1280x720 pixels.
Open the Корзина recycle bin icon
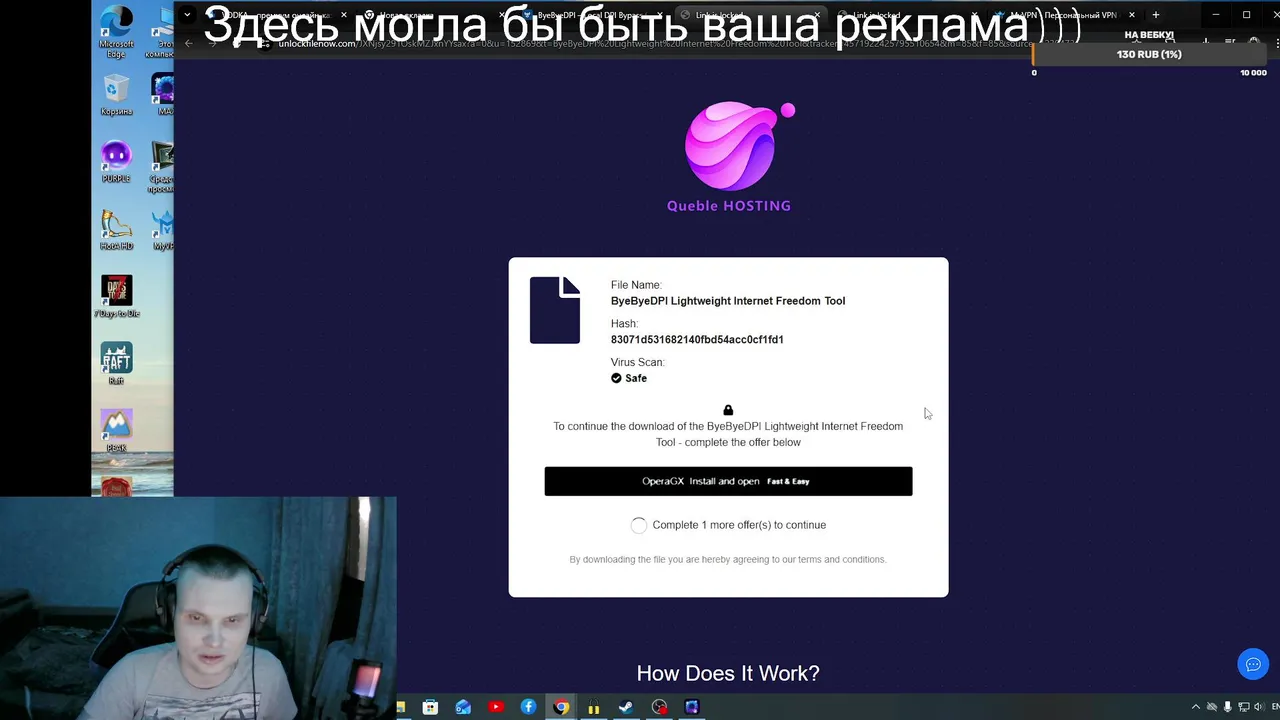[116, 96]
